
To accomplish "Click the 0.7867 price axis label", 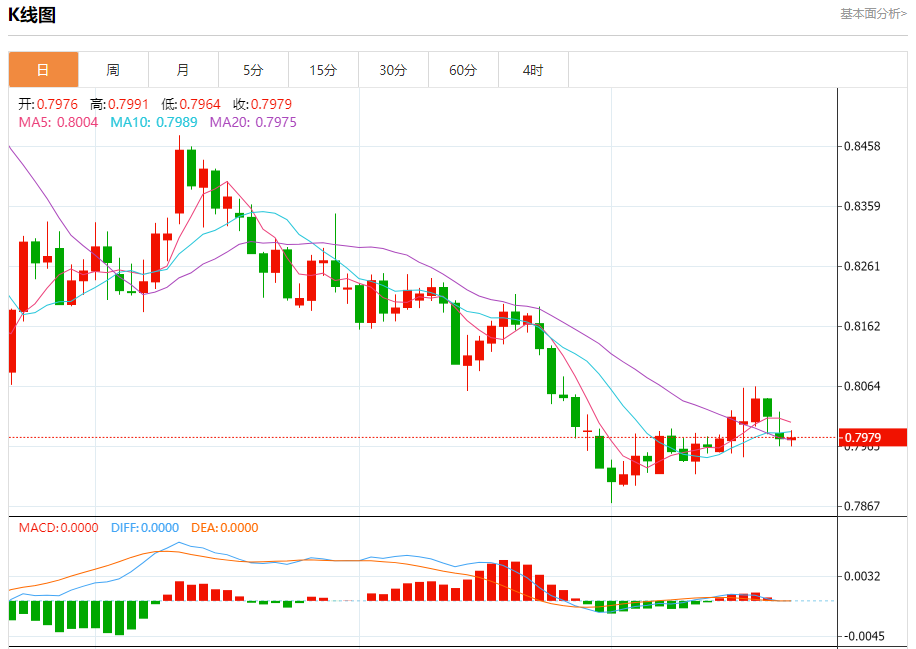I will point(862,506).
